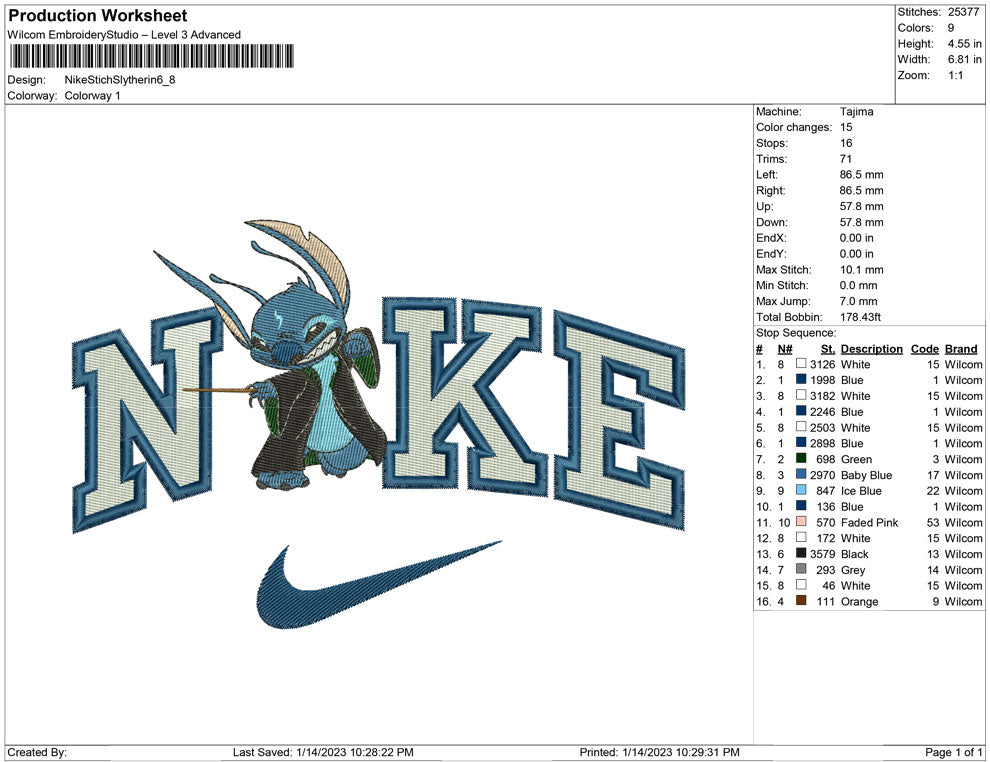Click stitch count 172 in row 12
990x762 pixels.
(826, 538)
